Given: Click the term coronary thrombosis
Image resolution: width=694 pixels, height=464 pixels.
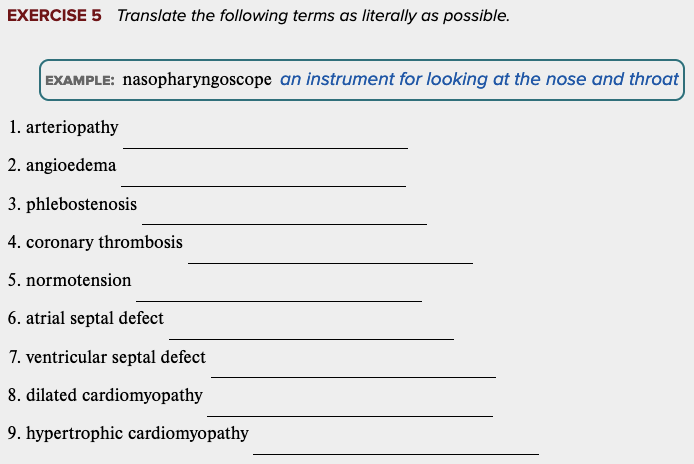Looking at the screenshot, I should [x=104, y=242].
